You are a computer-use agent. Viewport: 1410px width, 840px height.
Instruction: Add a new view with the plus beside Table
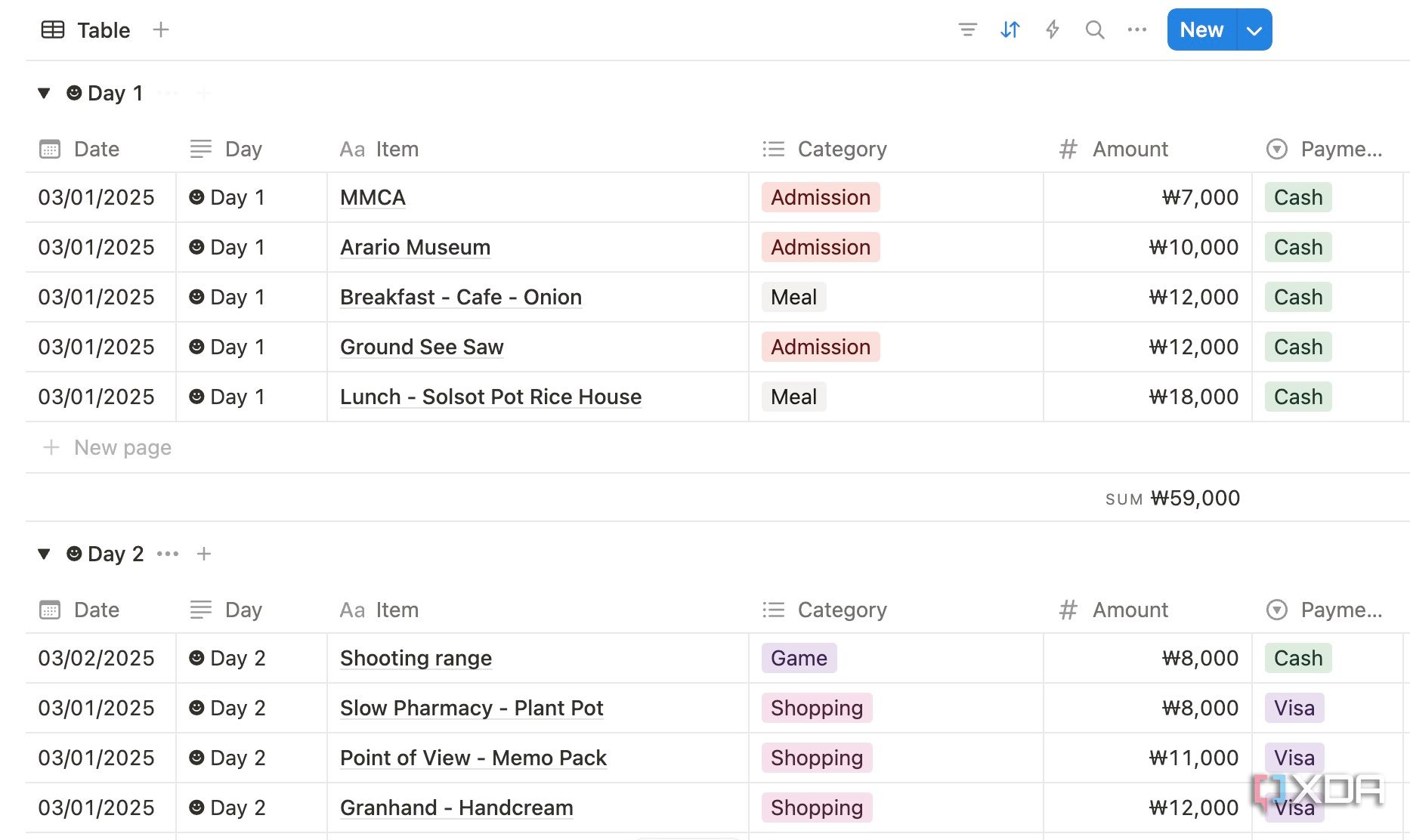click(160, 29)
